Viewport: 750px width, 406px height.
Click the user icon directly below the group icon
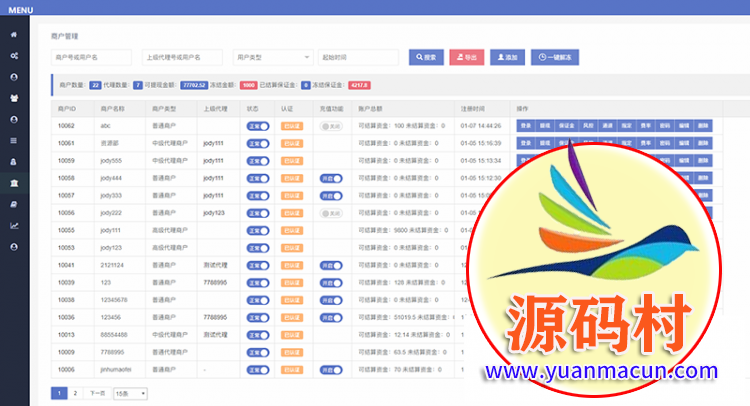pyautogui.click(x=14, y=120)
